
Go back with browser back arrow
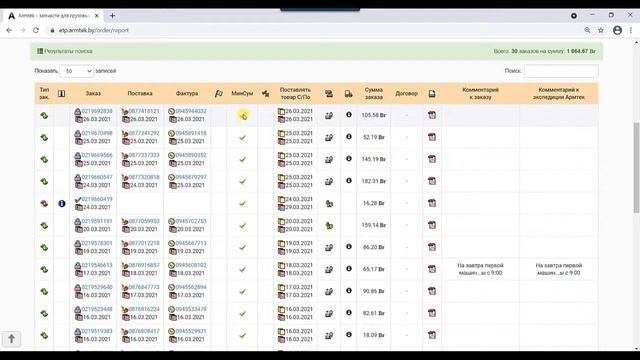coord(9,30)
